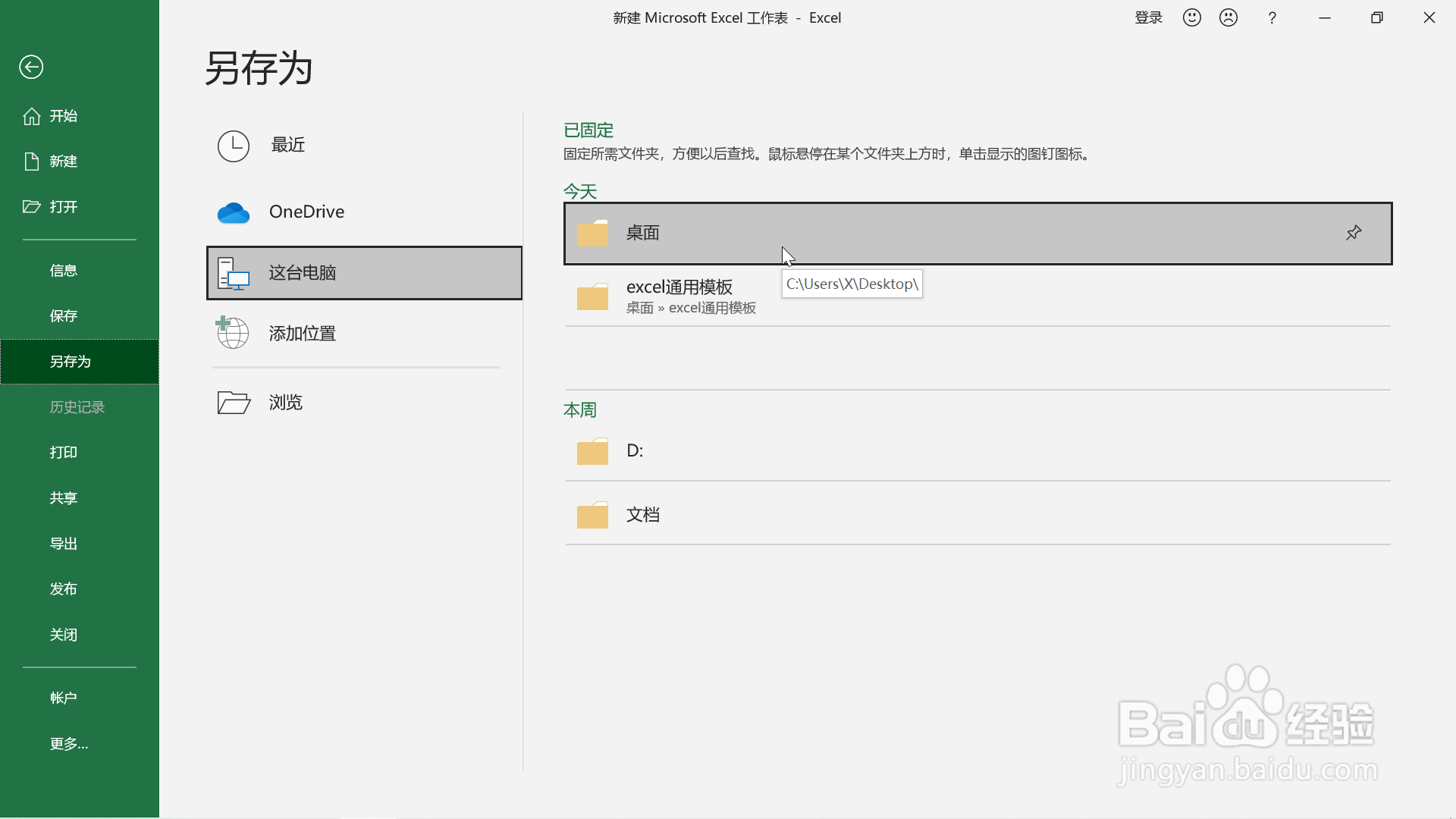Select the 文档 folder entry
Screen dimensions: 1456x819
[x=642, y=515]
